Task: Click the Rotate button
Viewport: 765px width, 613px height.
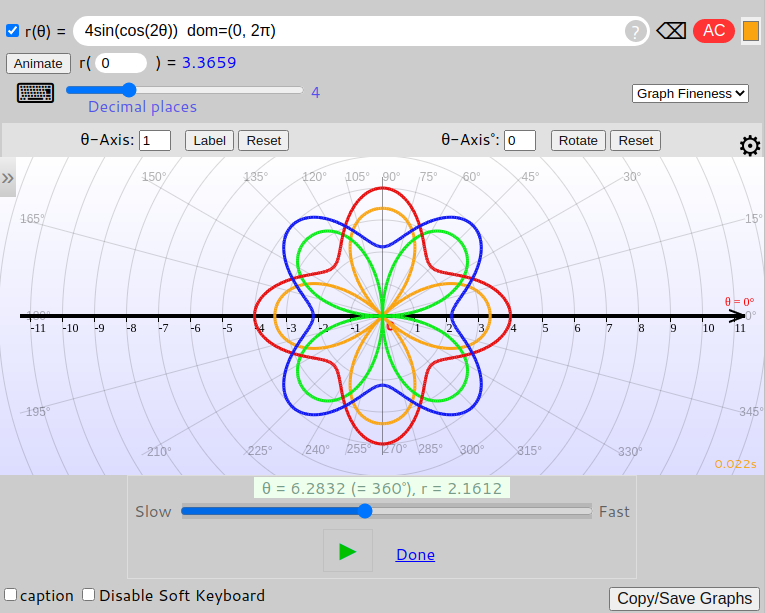Action: [577, 140]
